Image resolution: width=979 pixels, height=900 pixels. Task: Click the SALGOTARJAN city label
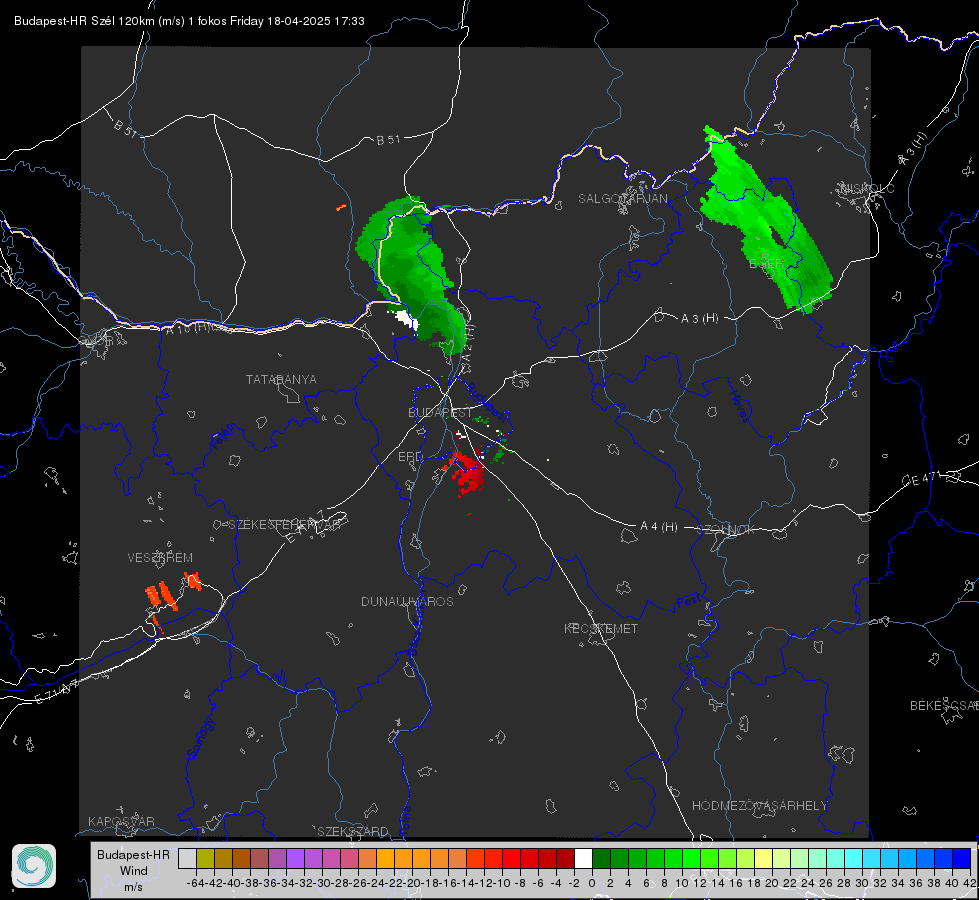pos(622,199)
